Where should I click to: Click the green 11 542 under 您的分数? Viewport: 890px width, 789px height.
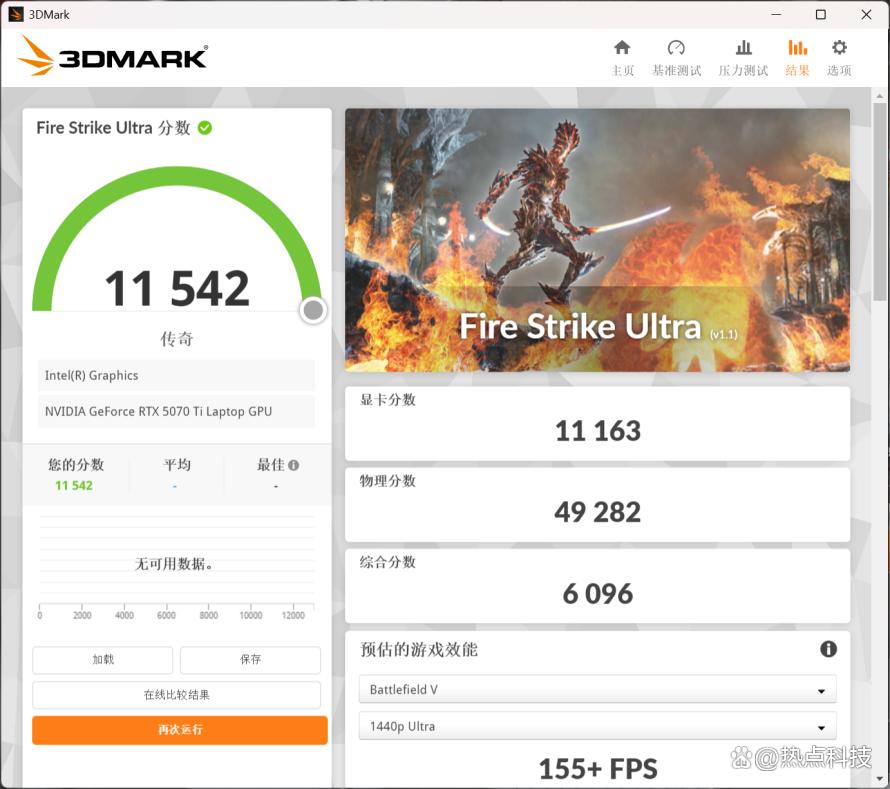pyautogui.click(x=74, y=486)
